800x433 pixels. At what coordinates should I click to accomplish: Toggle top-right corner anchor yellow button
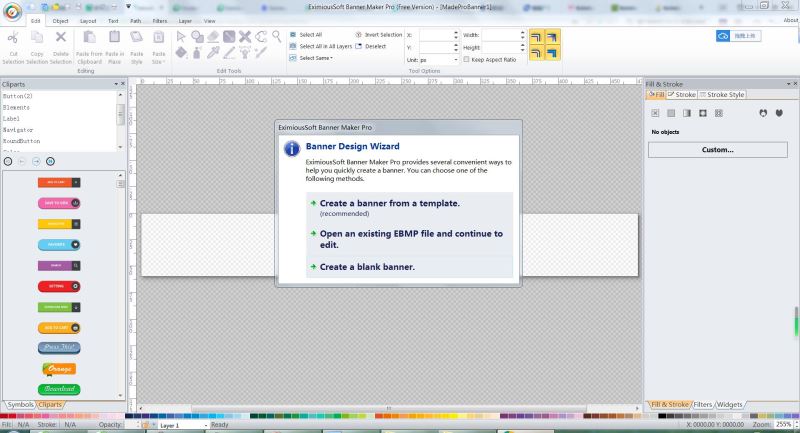point(553,37)
